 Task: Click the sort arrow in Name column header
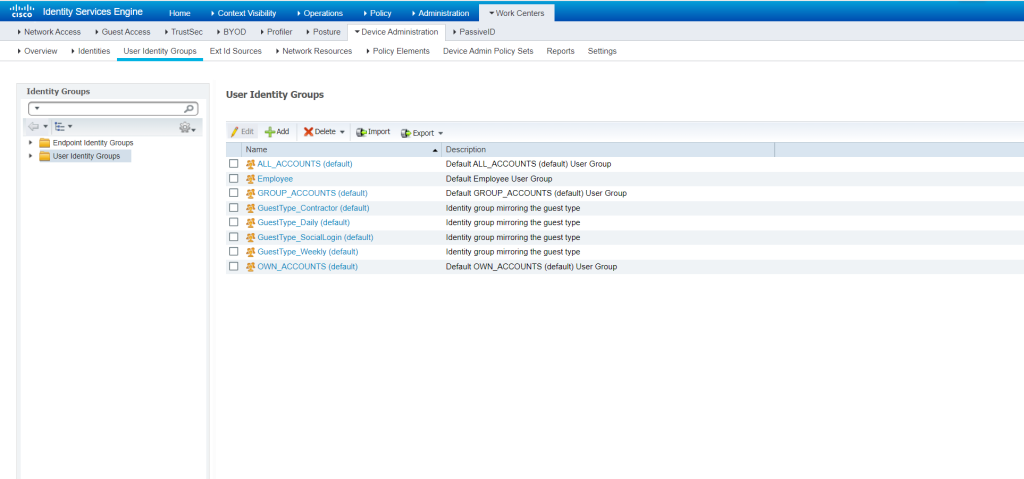click(x=436, y=150)
